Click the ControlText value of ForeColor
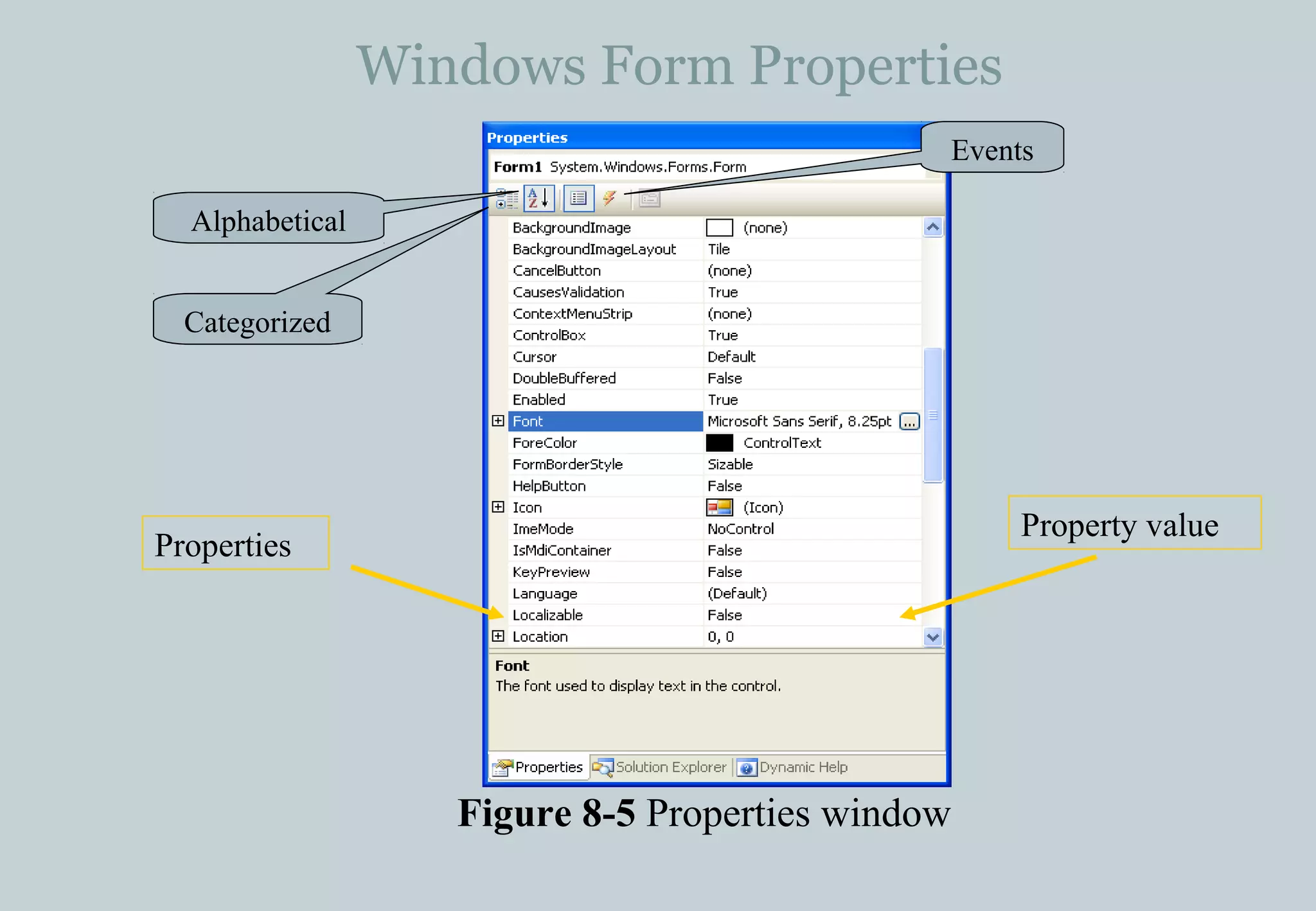The image size is (1316, 911). point(782,443)
